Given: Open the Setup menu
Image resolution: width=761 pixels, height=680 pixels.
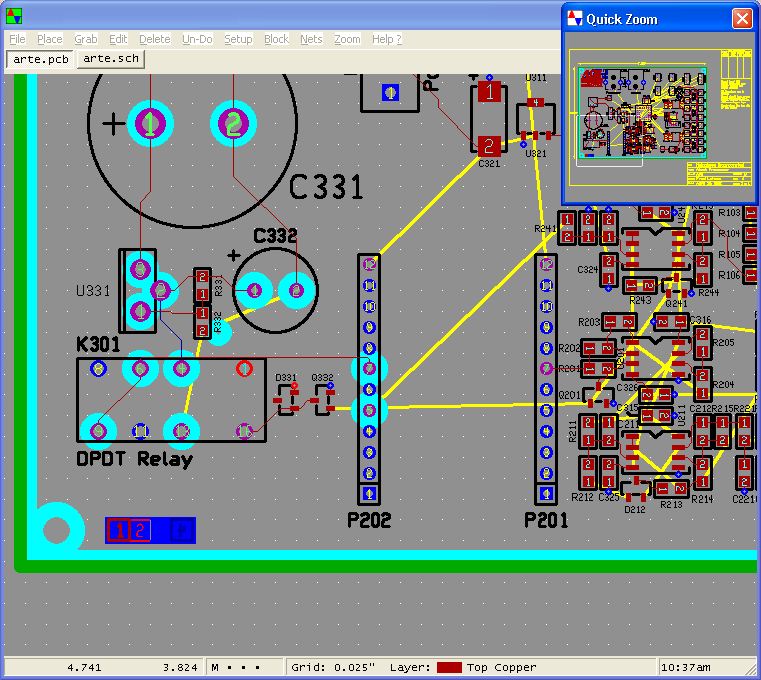Looking at the screenshot, I should 238,39.
